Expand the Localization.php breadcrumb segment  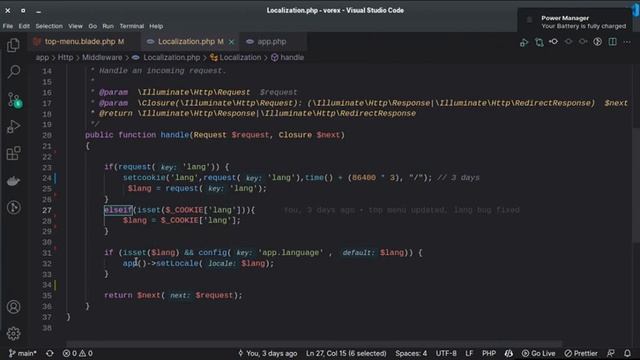pos(166,58)
